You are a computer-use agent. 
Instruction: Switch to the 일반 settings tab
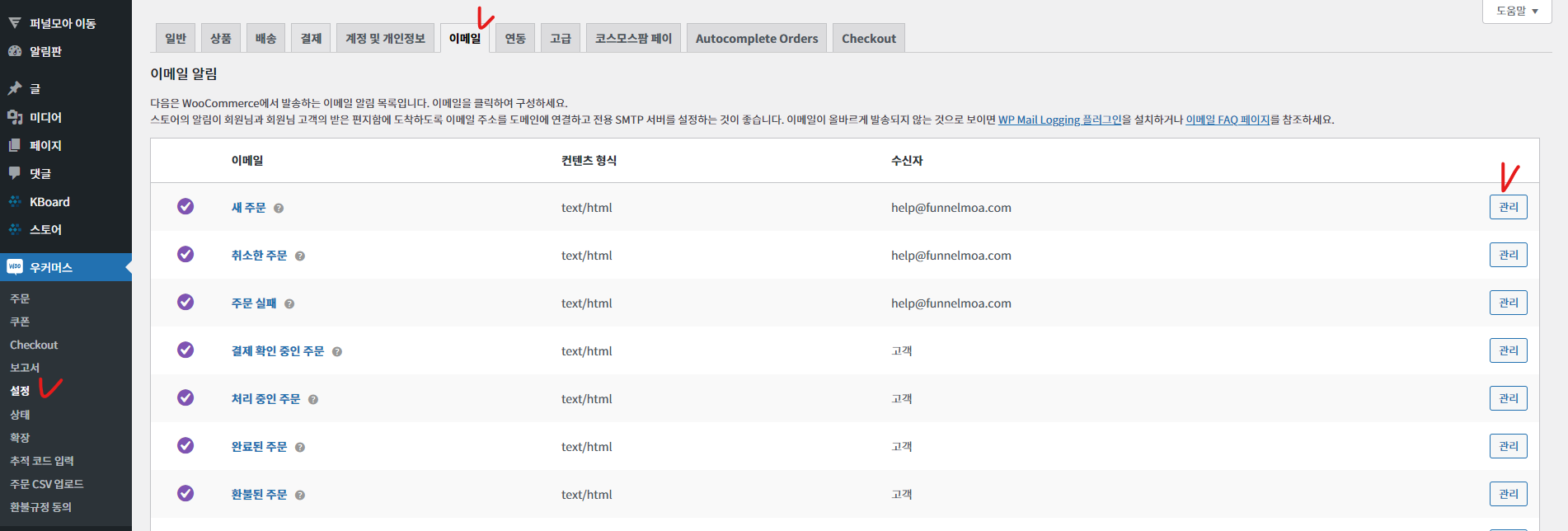(176, 38)
